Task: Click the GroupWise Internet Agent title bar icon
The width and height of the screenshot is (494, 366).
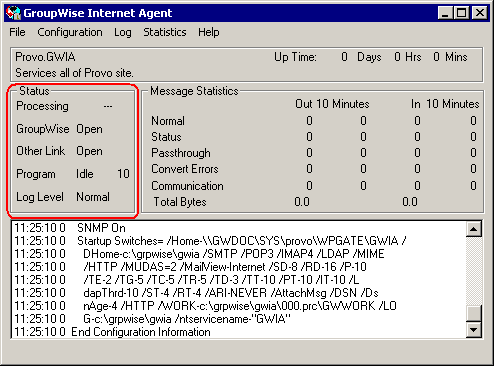Action: coord(13,13)
